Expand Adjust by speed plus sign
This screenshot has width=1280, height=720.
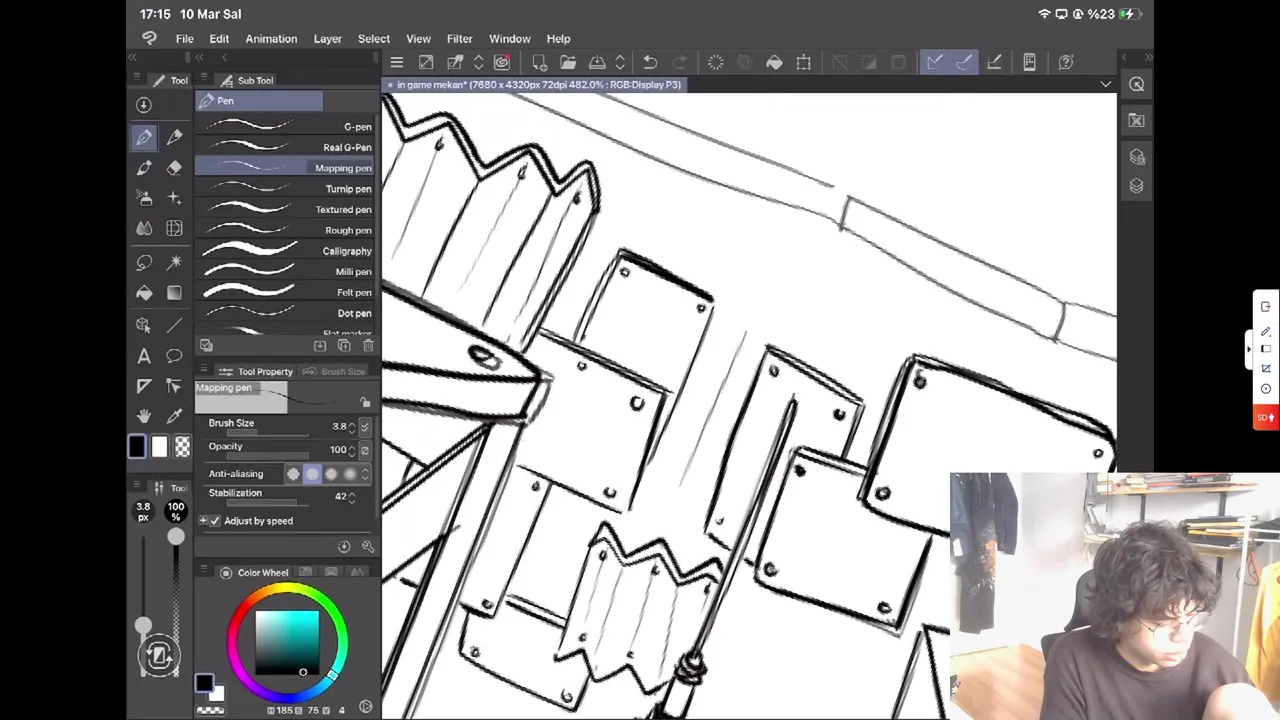point(203,521)
